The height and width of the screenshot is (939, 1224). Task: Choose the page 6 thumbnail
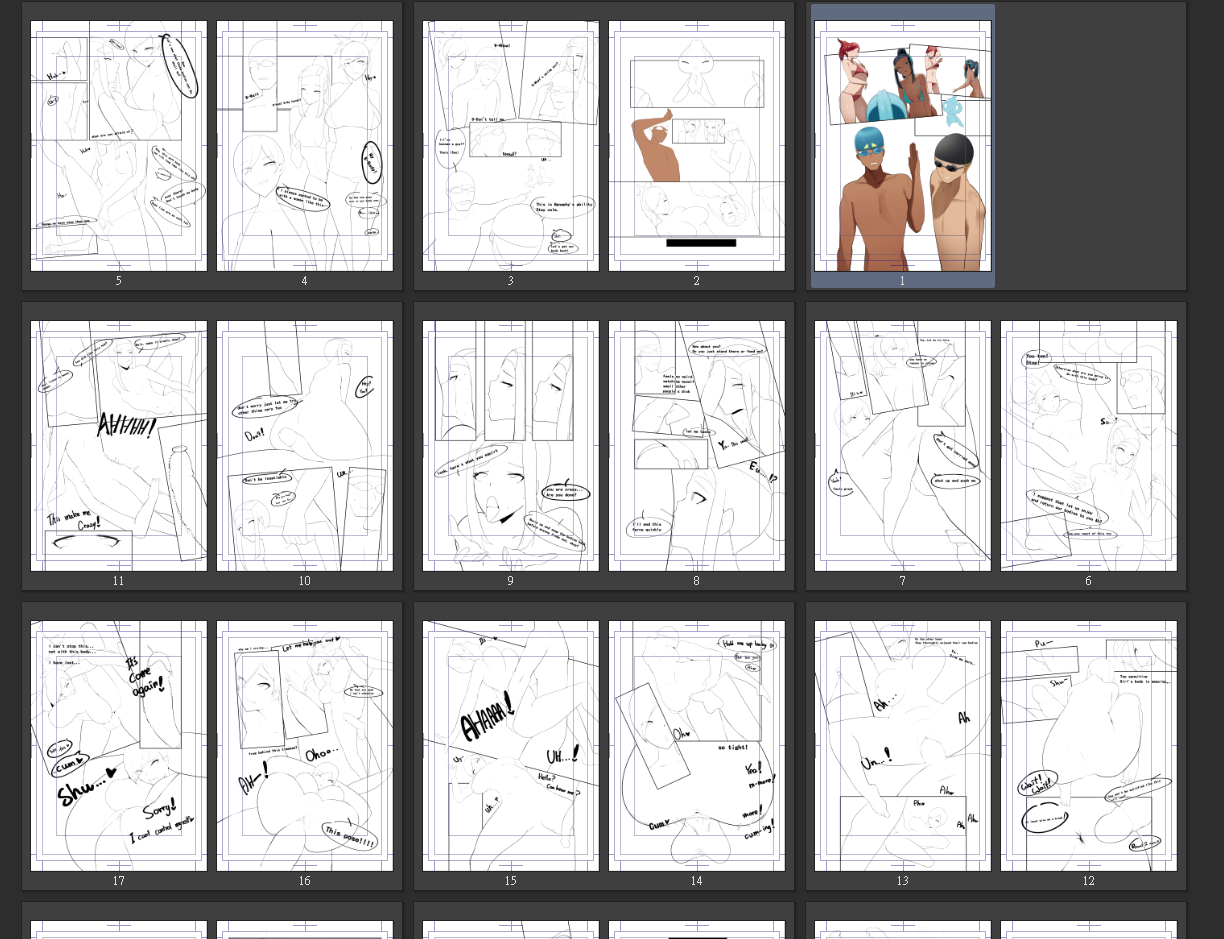click(1089, 446)
